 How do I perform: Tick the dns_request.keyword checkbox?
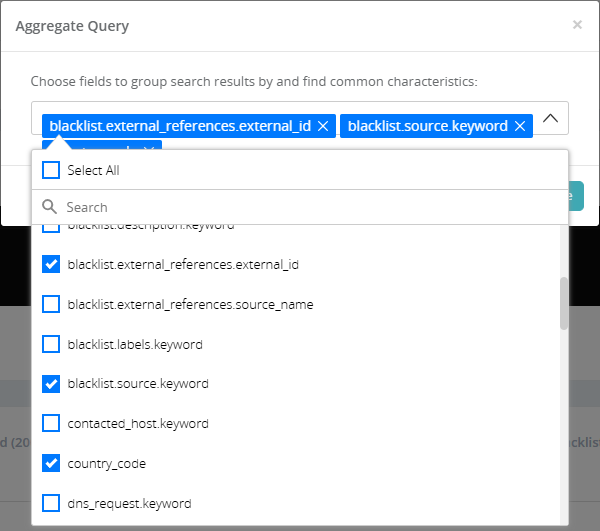click(x=51, y=503)
